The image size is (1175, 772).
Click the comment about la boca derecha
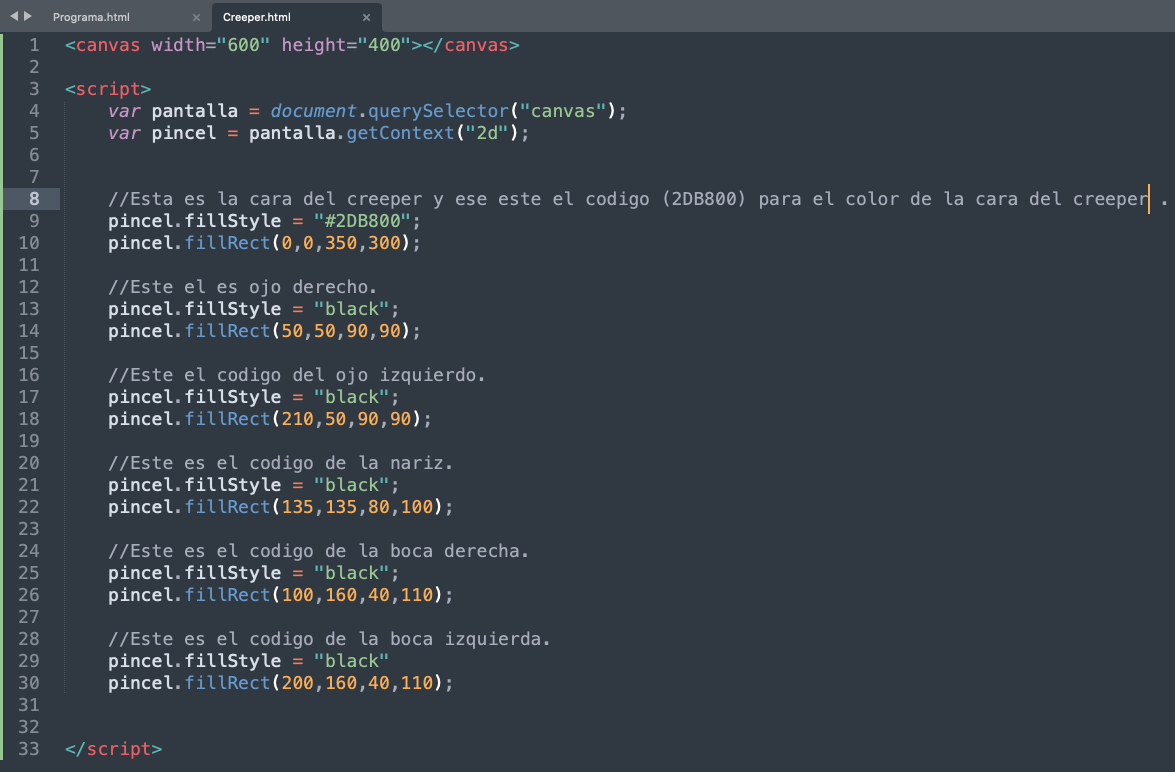(318, 551)
